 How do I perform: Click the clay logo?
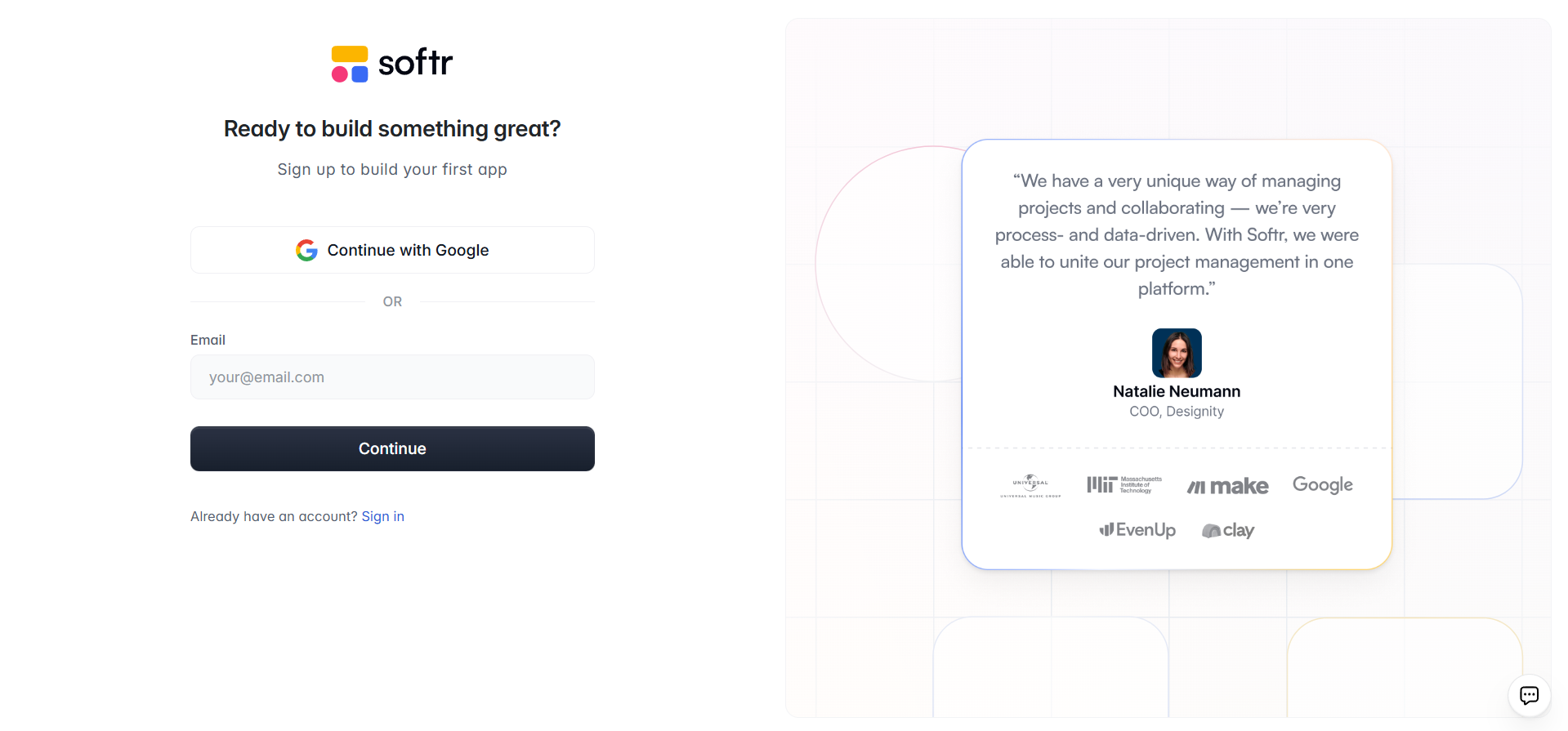[x=1227, y=530]
